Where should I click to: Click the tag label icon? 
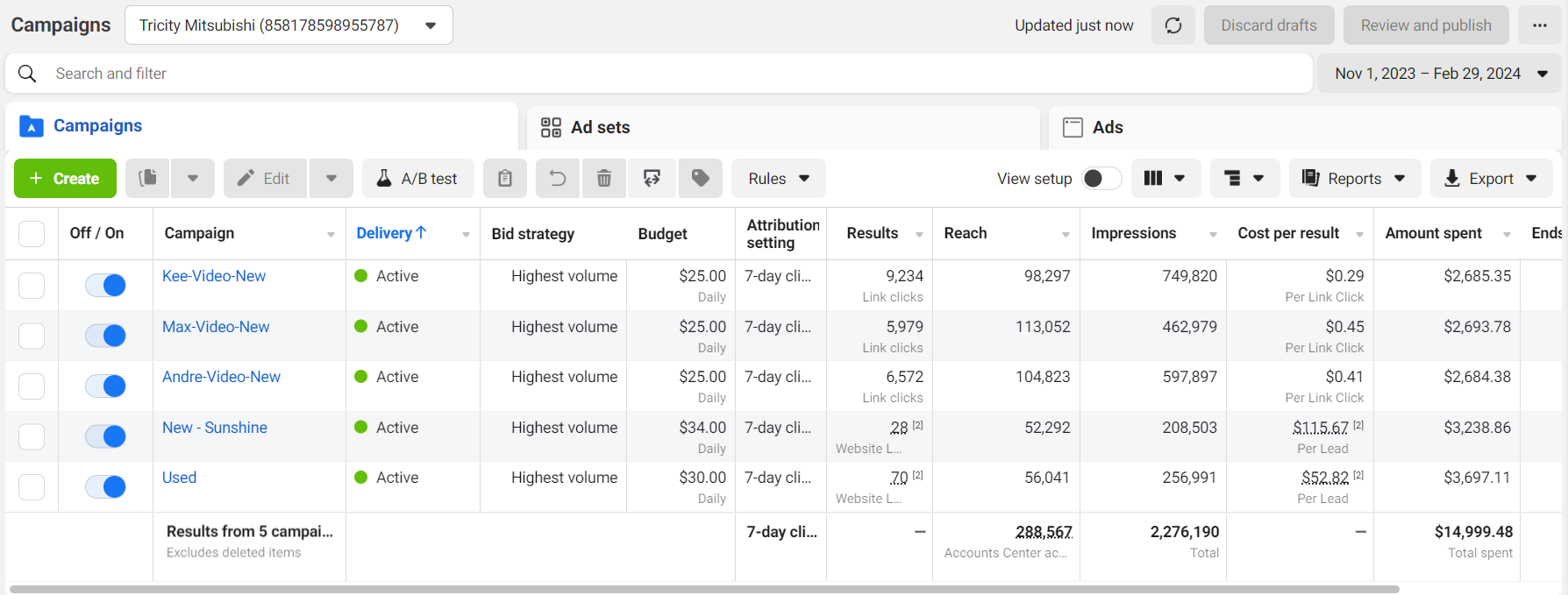coord(700,179)
